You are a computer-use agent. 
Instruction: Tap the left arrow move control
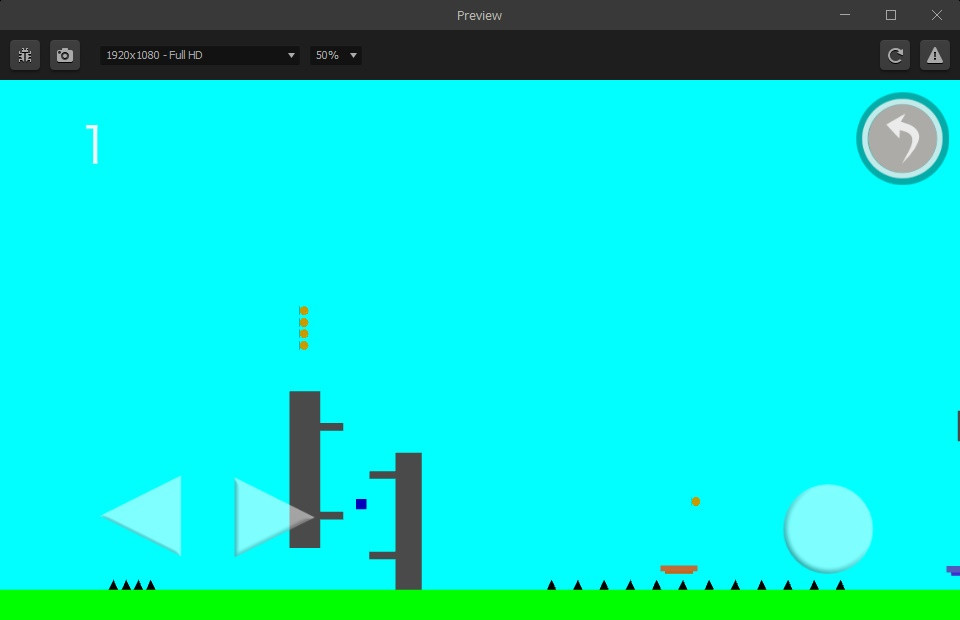(x=142, y=515)
